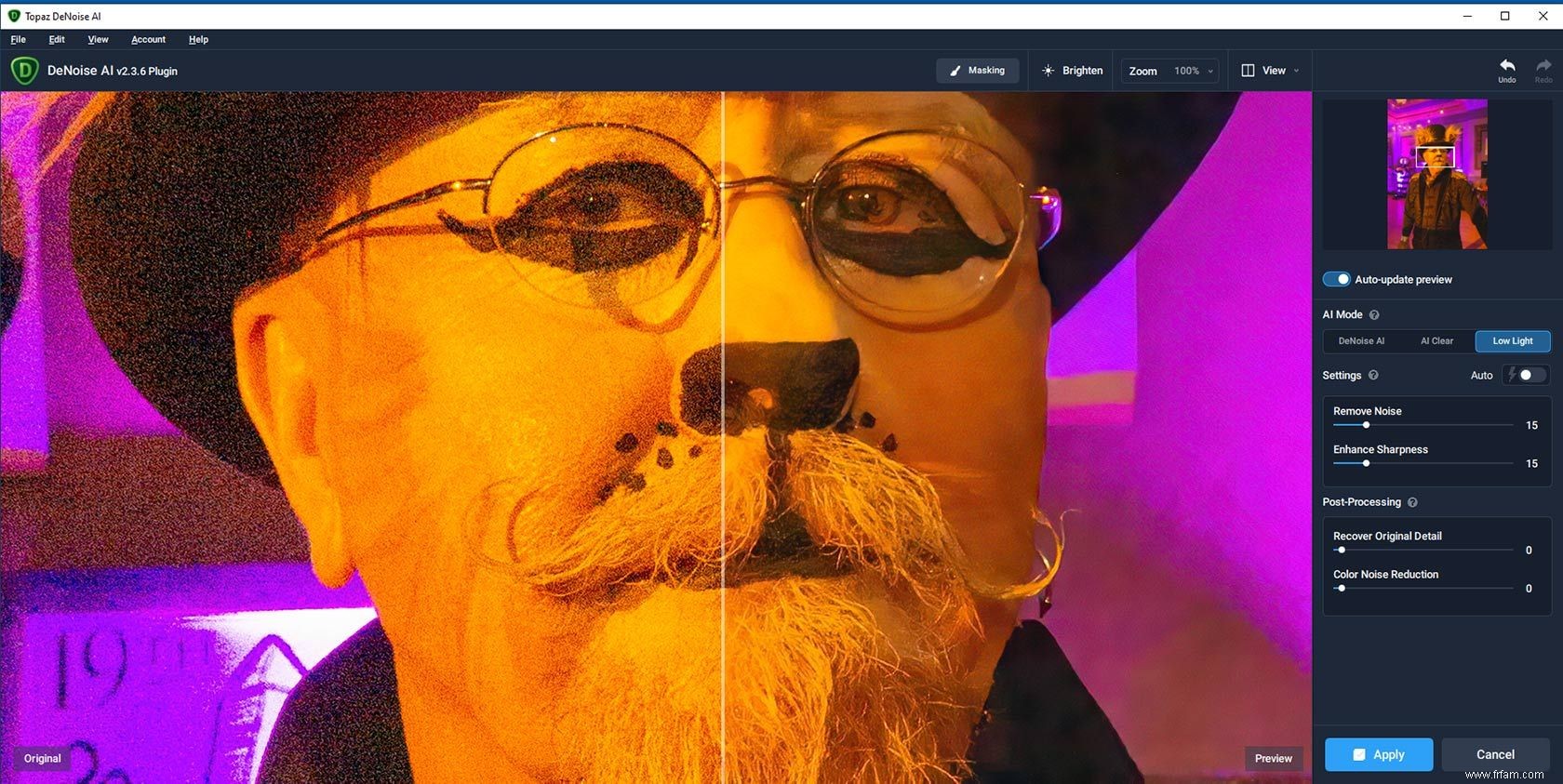Click the Masking brush button
1563x784 pixels.
coord(977,71)
